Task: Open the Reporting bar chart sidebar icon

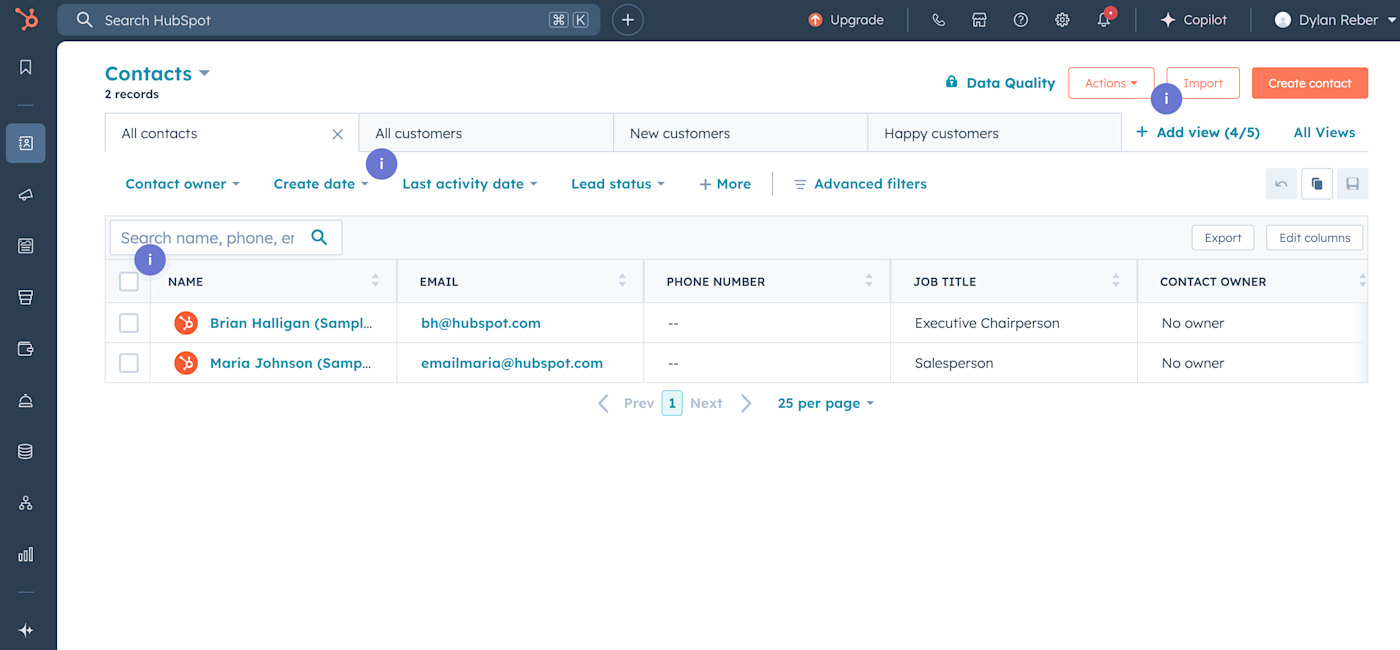Action: [x=26, y=554]
